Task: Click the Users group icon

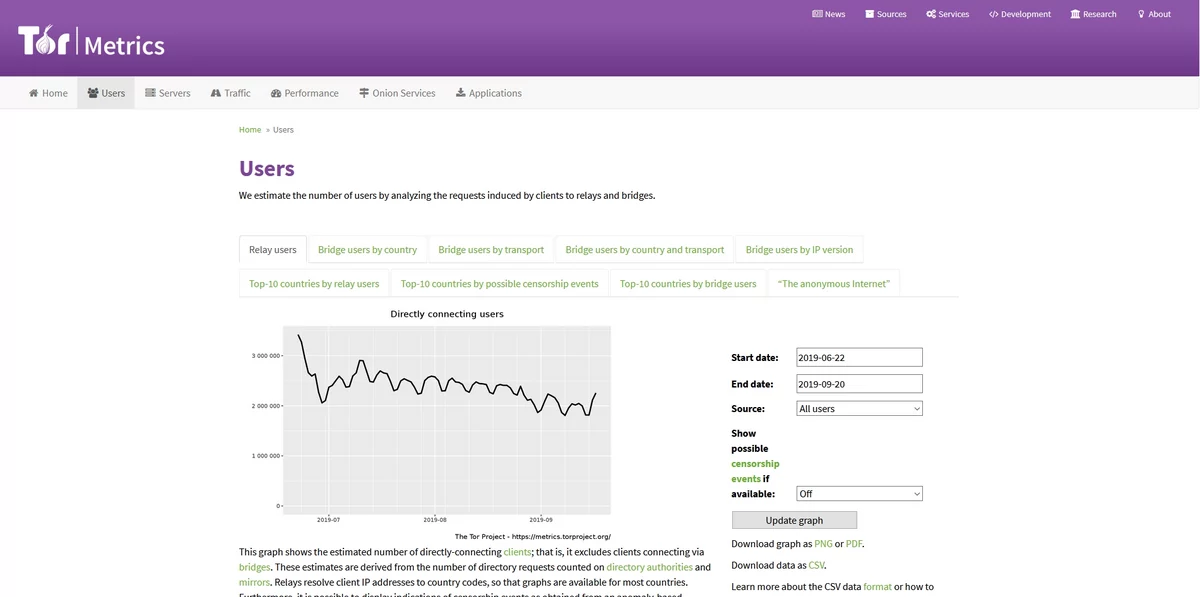Action: pyautogui.click(x=93, y=93)
